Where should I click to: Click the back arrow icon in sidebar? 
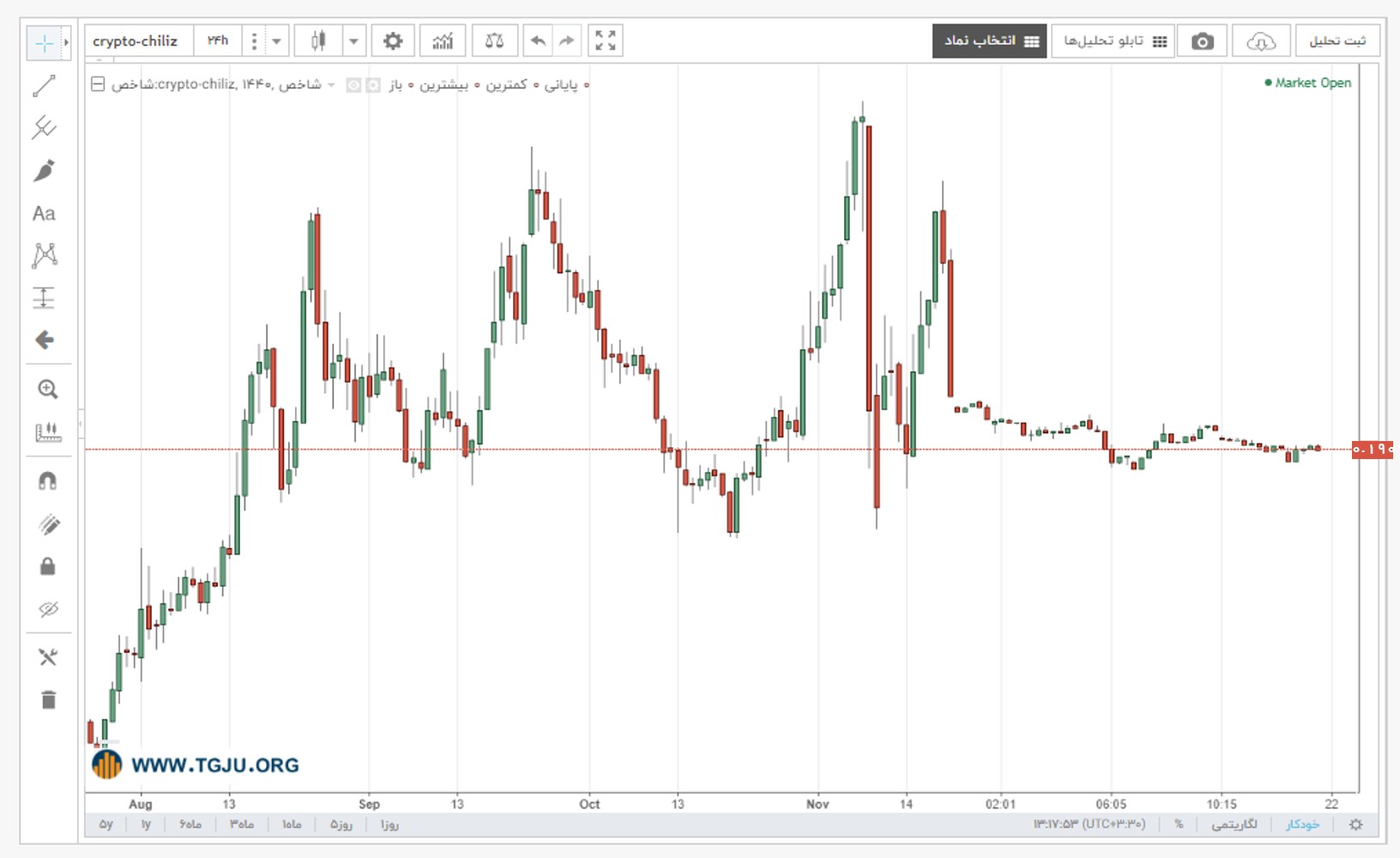(x=44, y=340)
